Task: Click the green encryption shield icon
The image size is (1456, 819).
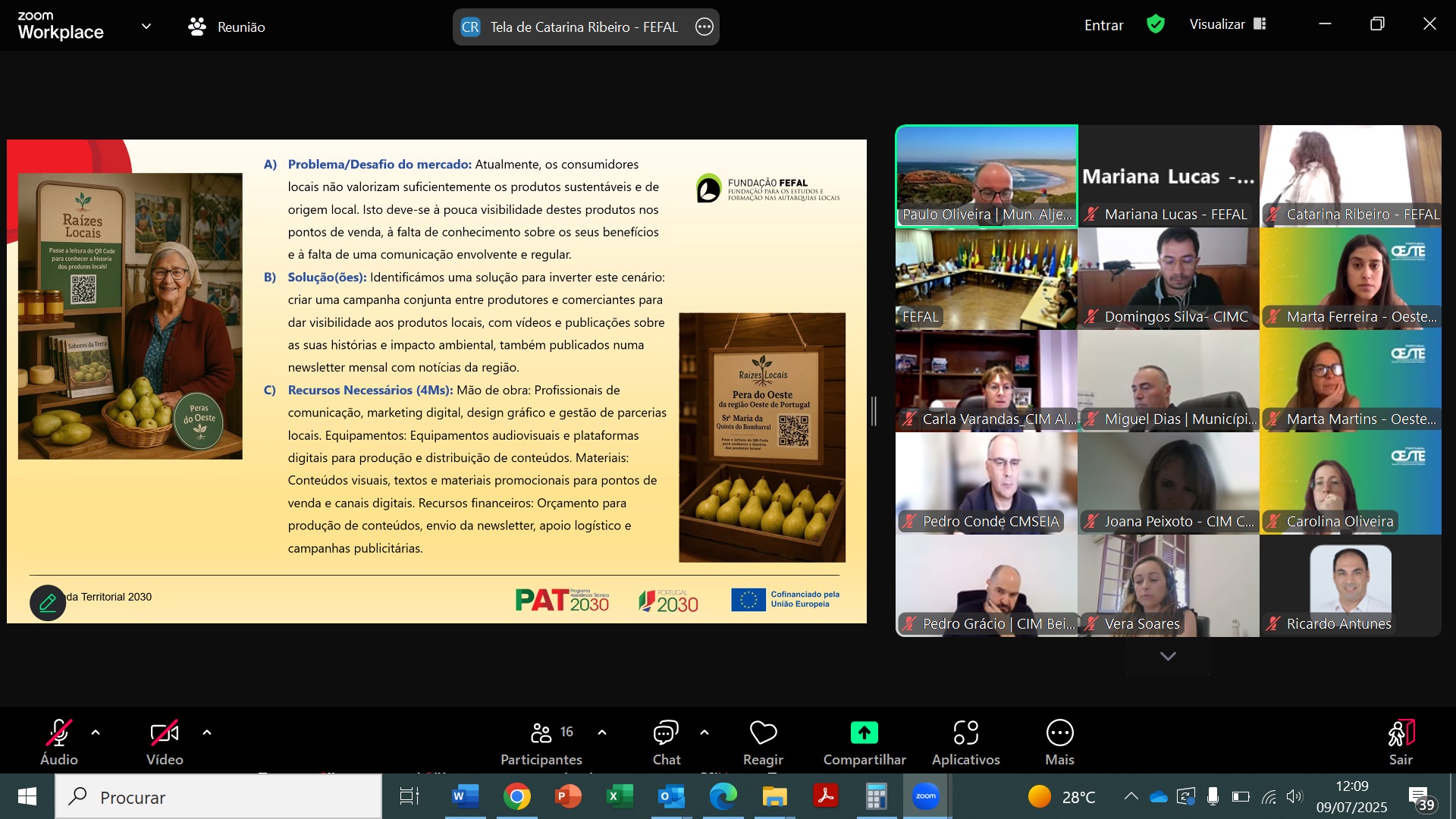Action: click(x=1156, y=24)
